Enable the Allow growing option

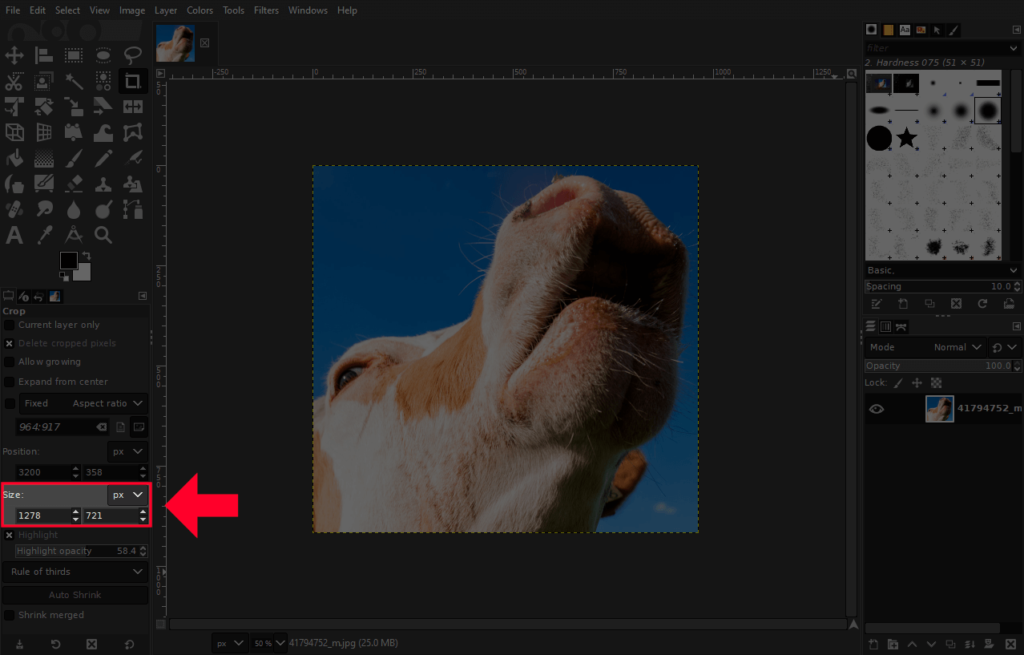click(x=10, y=362)
